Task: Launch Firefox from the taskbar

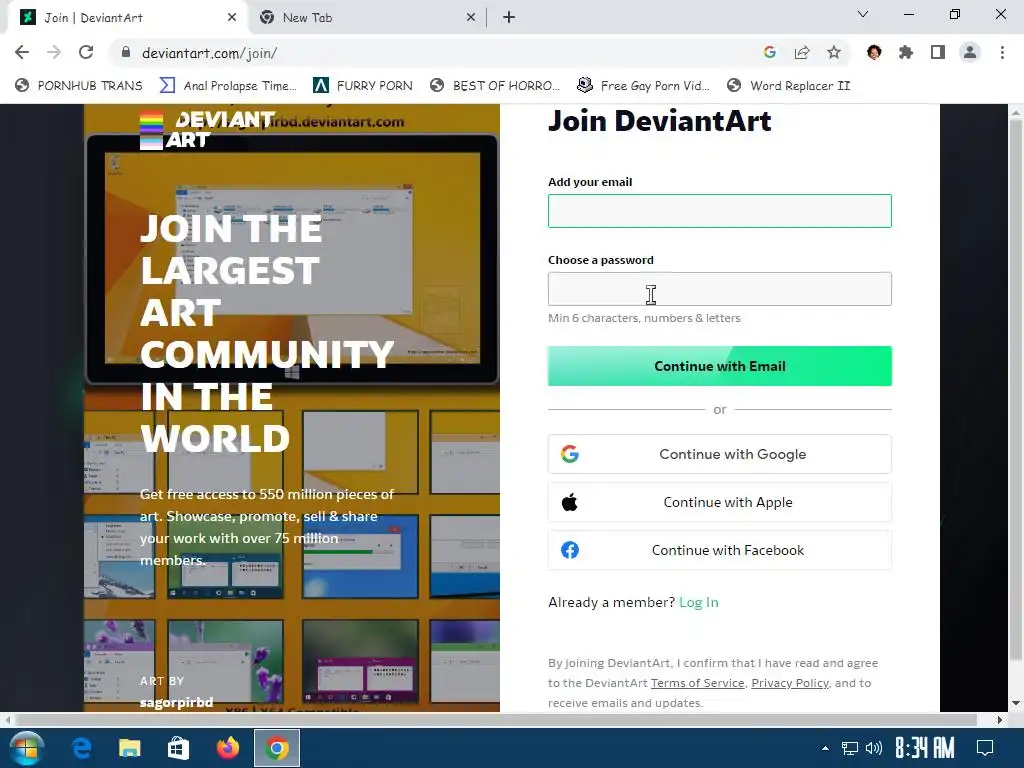Action: [228, 748]
